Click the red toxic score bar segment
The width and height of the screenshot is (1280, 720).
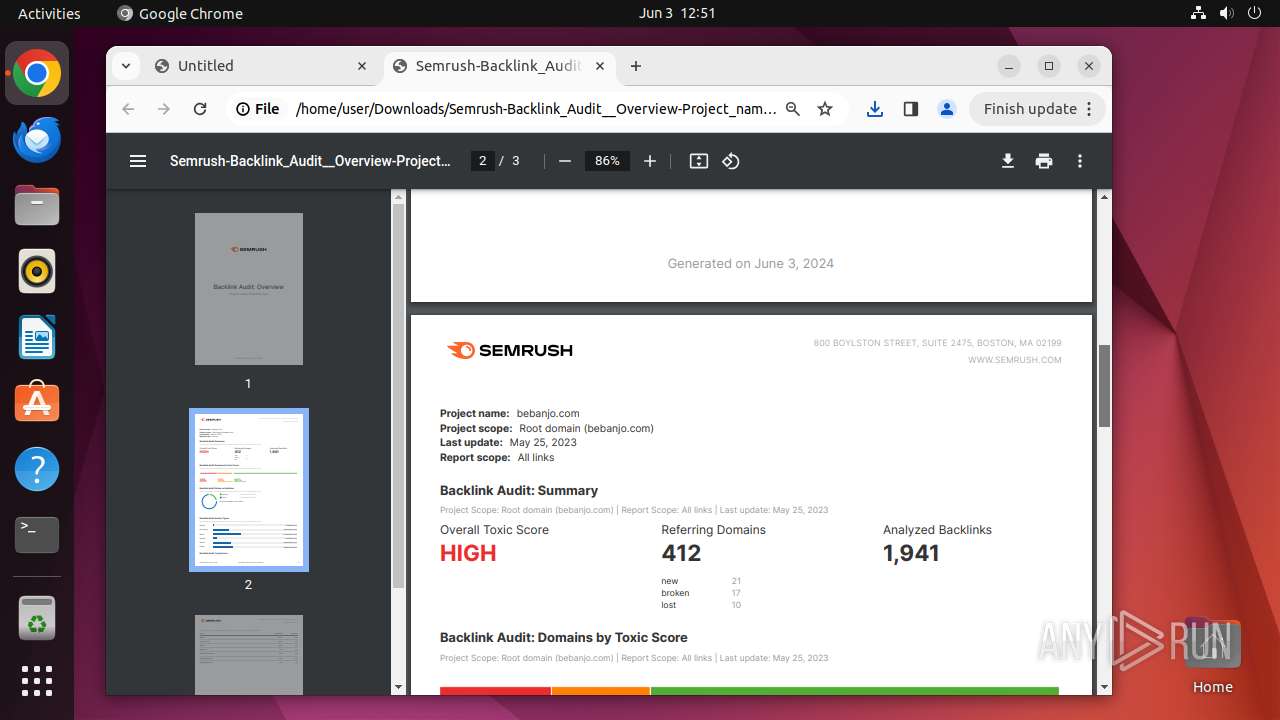pyautogui.click(x=495, y=691)
